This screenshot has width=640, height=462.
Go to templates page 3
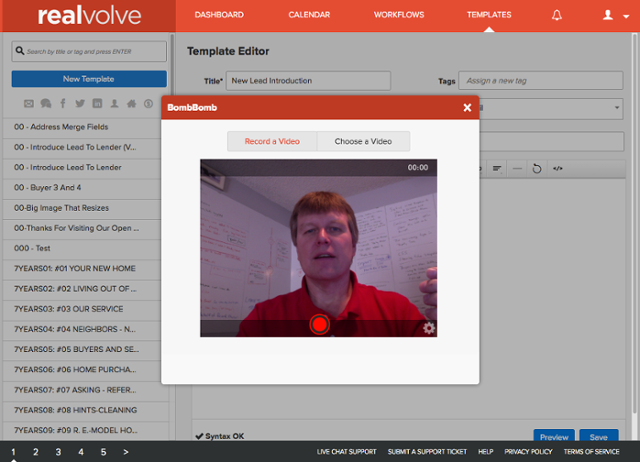[58, 452]
